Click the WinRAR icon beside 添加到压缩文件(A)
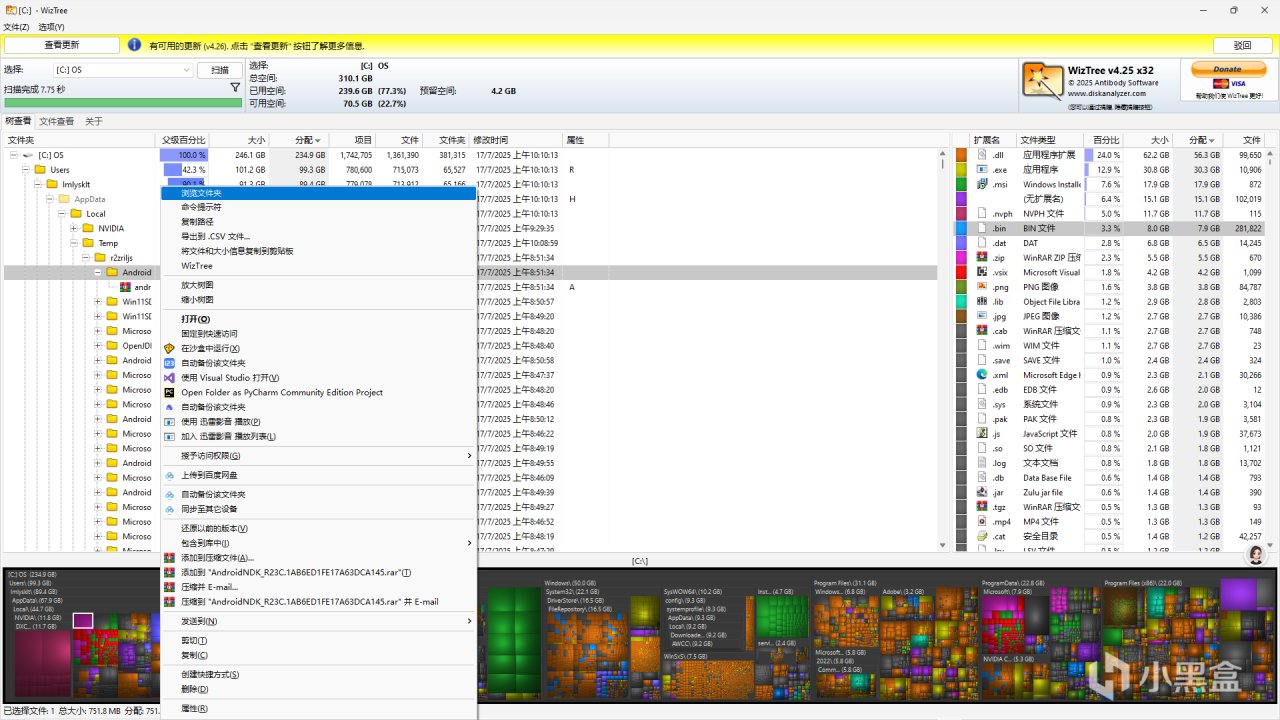1280x720 pixels. tap(169, 558)
